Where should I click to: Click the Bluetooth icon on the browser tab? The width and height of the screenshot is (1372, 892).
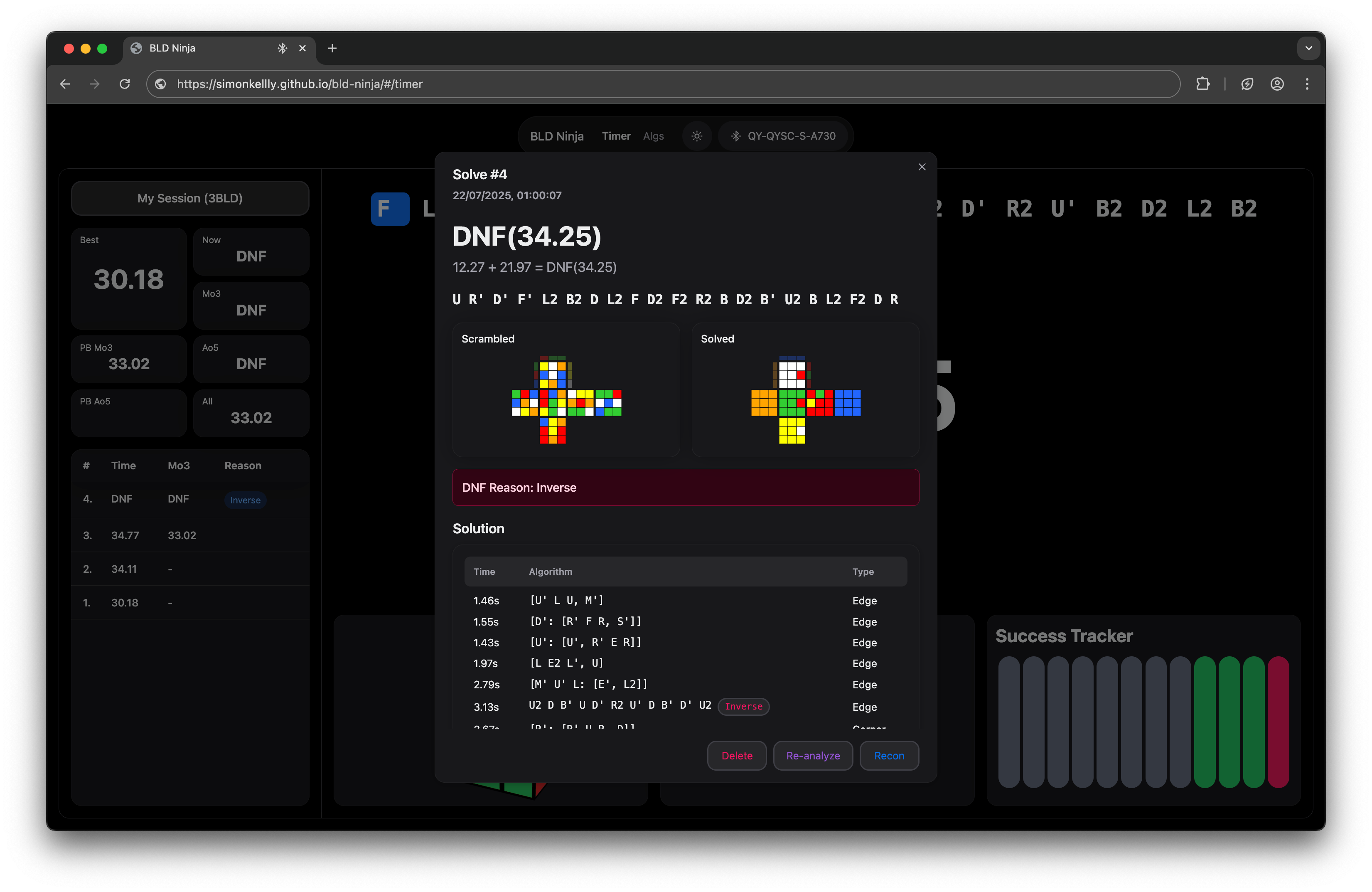(282, 49)
